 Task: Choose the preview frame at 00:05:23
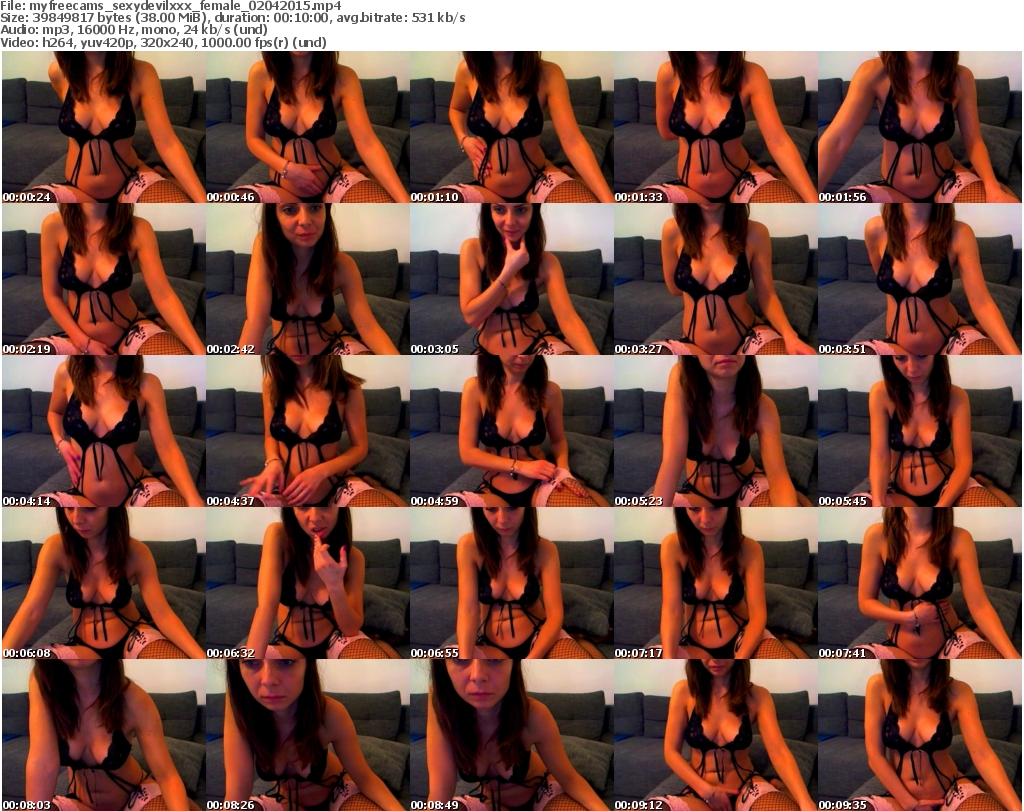[x=716, y=432]
